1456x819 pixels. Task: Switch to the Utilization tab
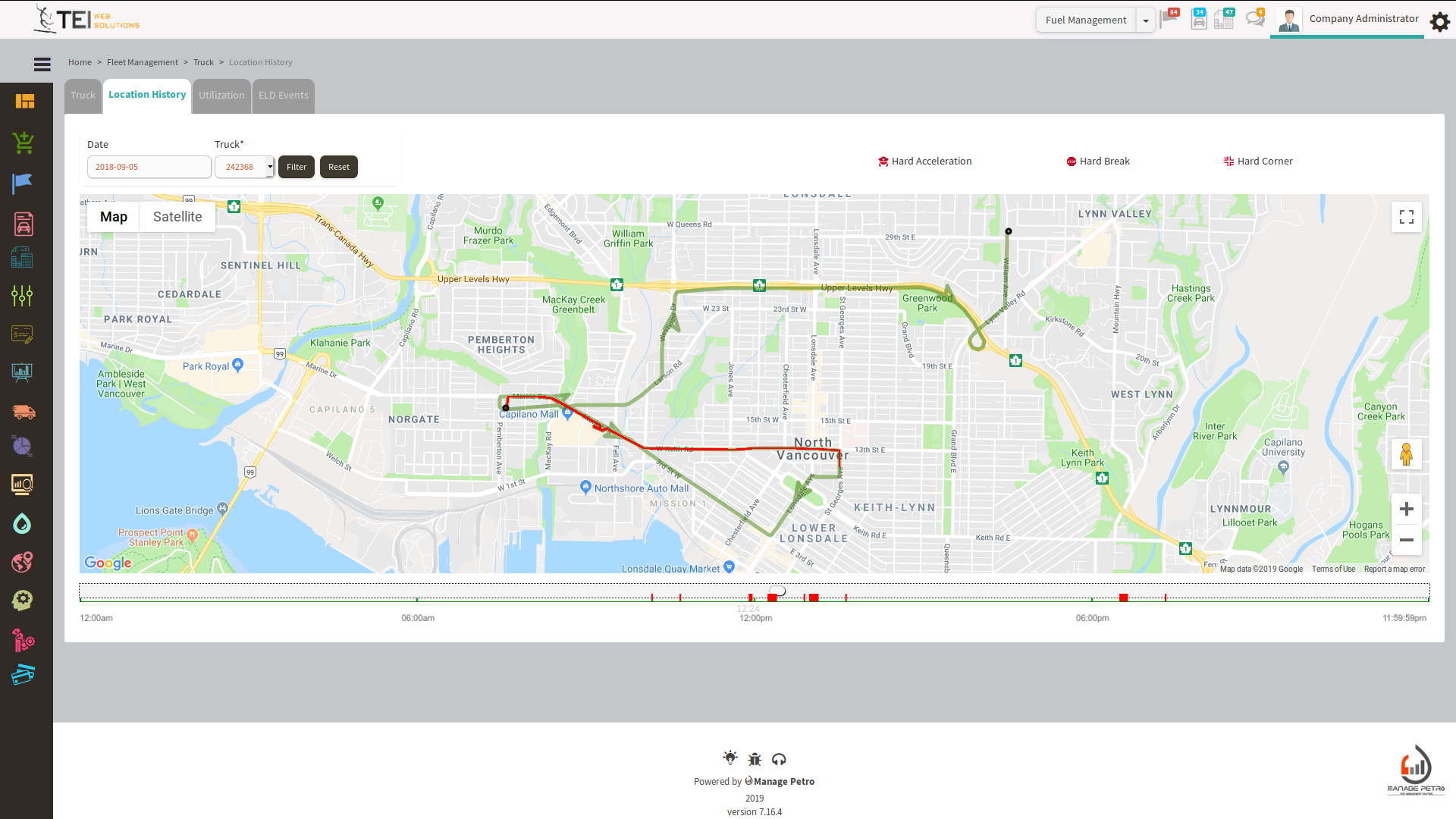tap(221, 96)
